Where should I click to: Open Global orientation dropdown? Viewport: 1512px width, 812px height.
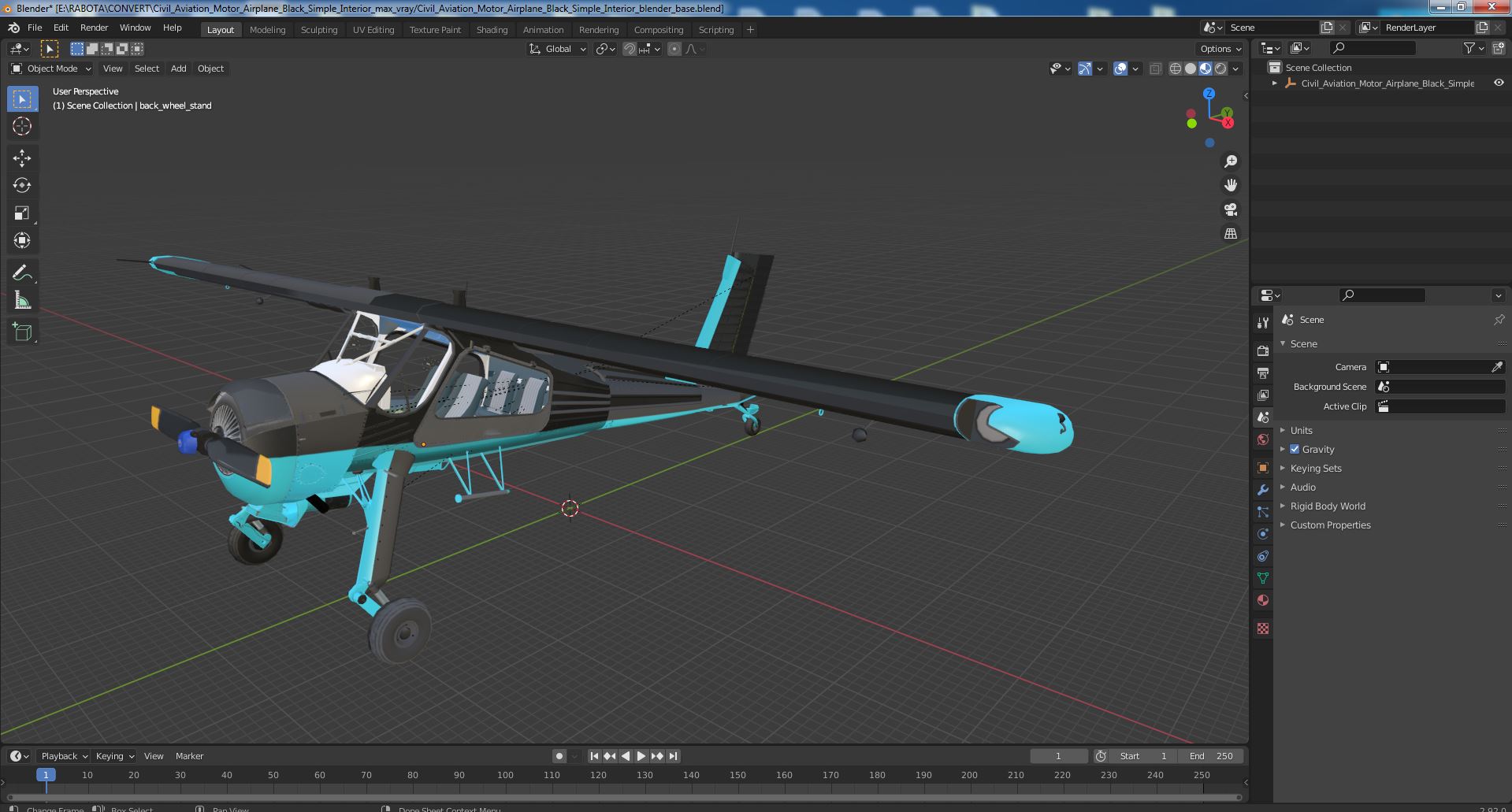click(x=558, y=49)
